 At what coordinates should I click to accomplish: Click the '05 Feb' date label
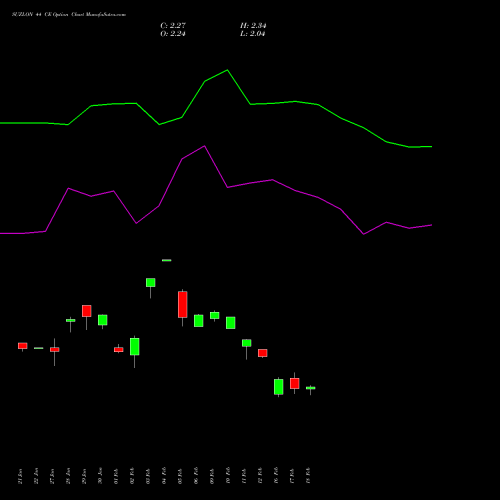click(x=180, y=476)
